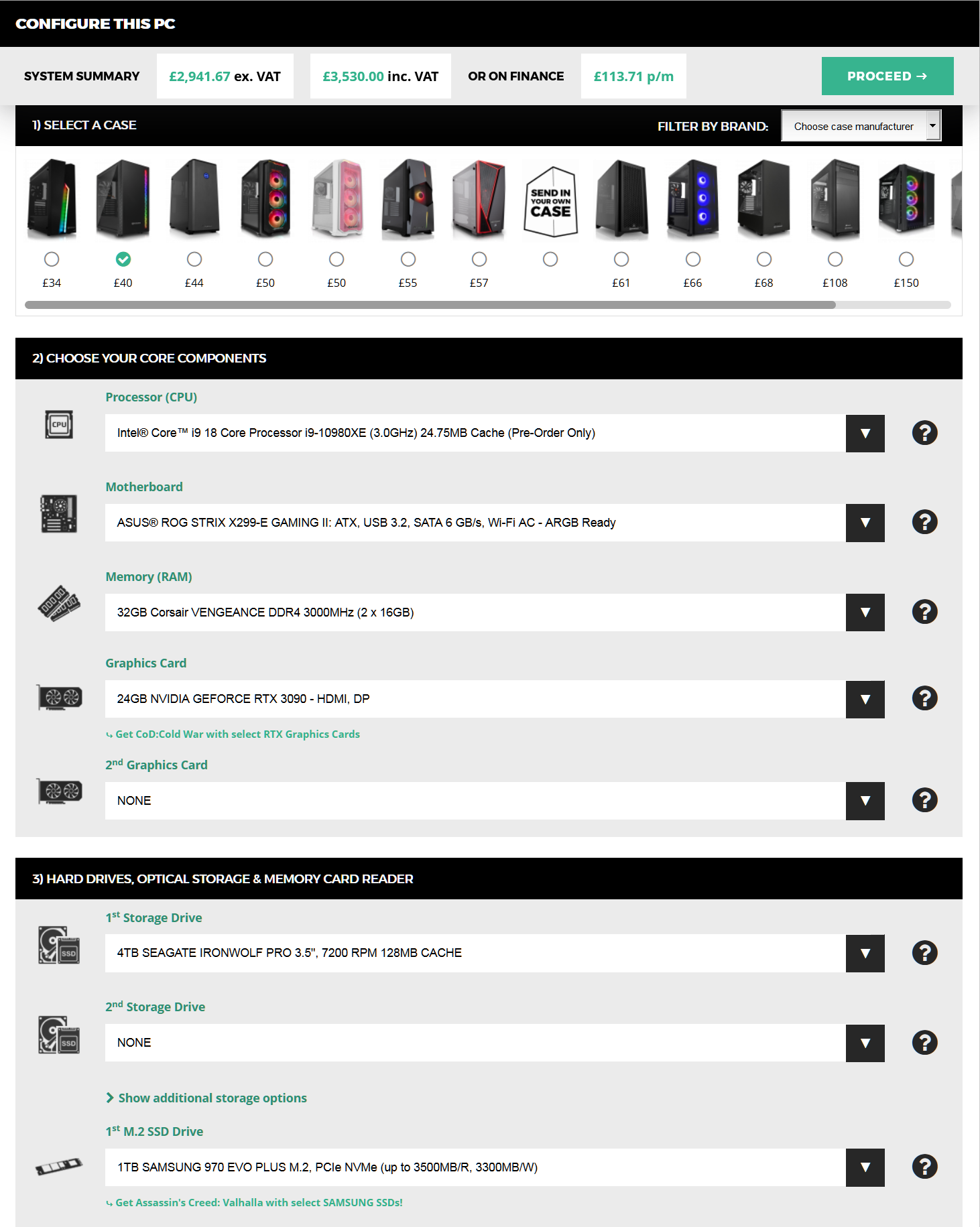Select the £50 white pink case thumbnail

pos(336,199)
